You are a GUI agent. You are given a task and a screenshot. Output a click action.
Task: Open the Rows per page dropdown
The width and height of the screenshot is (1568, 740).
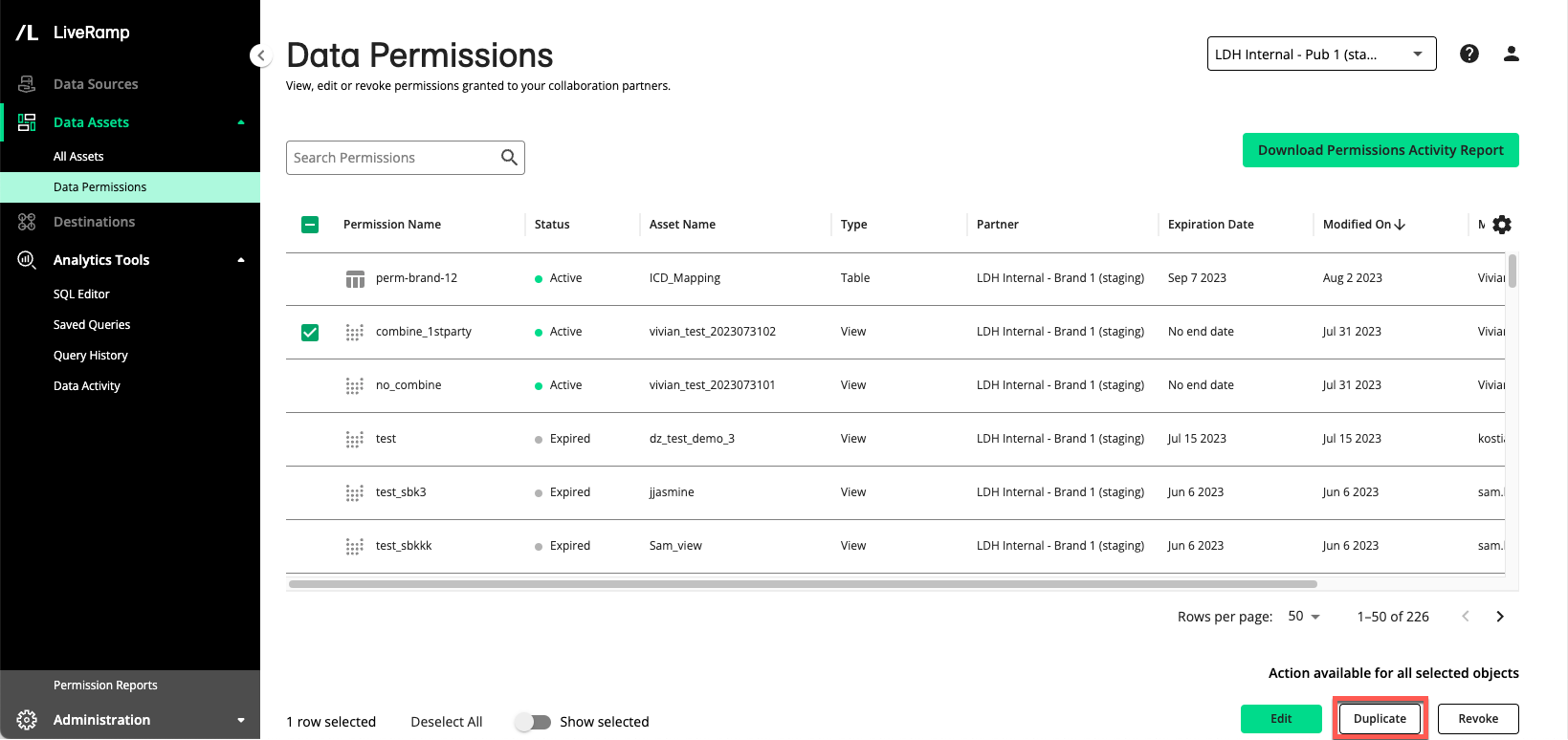(x=1304, y=617)
